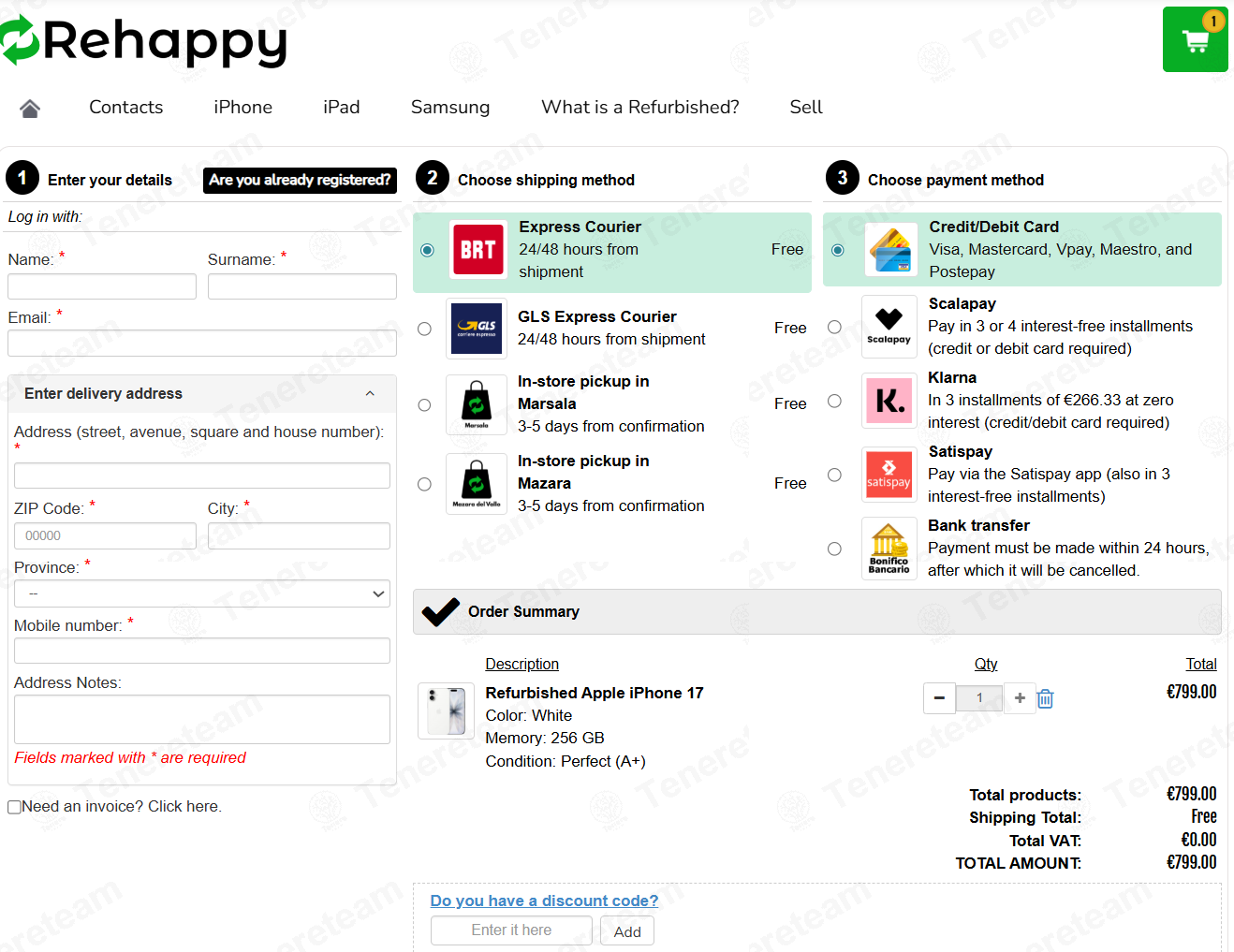
Task: Click the Marsala pickup bag icon
Action: (x=477, y=405)
